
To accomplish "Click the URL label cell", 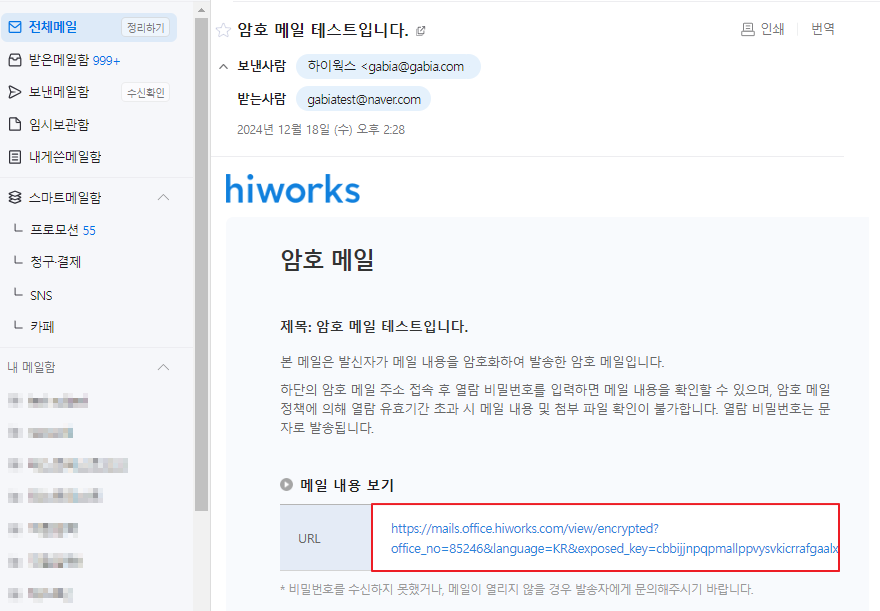I will (326, 538).
